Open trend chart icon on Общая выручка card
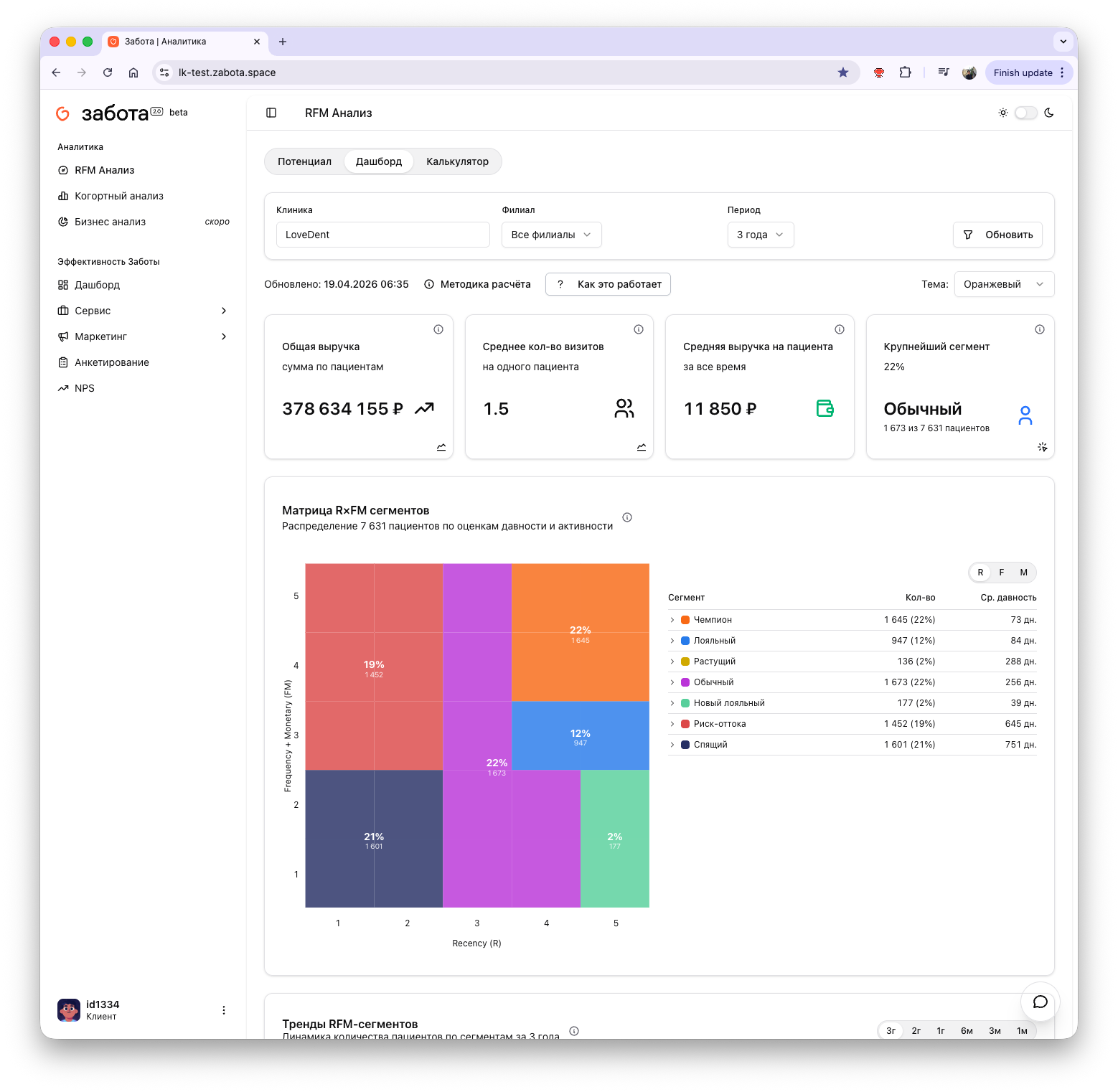This screenshot has width=1118, height=1092. 441,447
